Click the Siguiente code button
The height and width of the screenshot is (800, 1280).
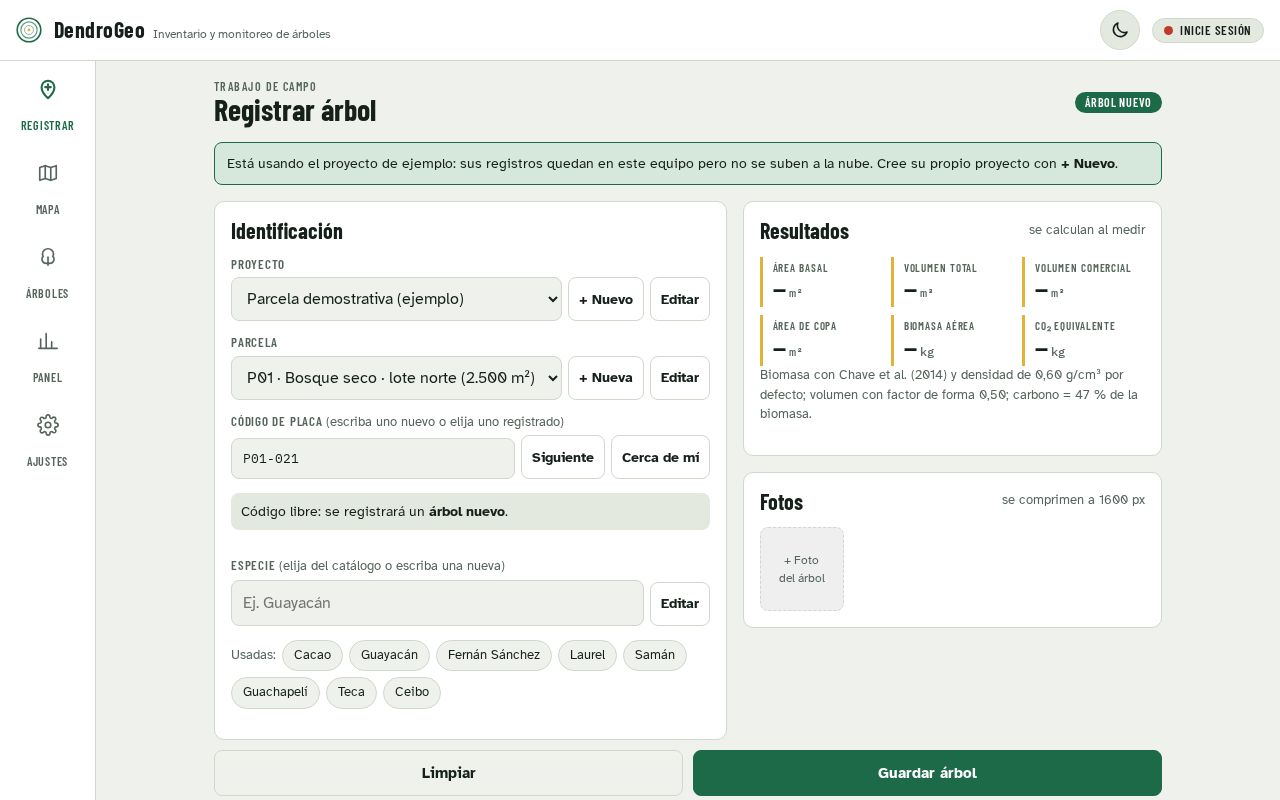[563, 457]
